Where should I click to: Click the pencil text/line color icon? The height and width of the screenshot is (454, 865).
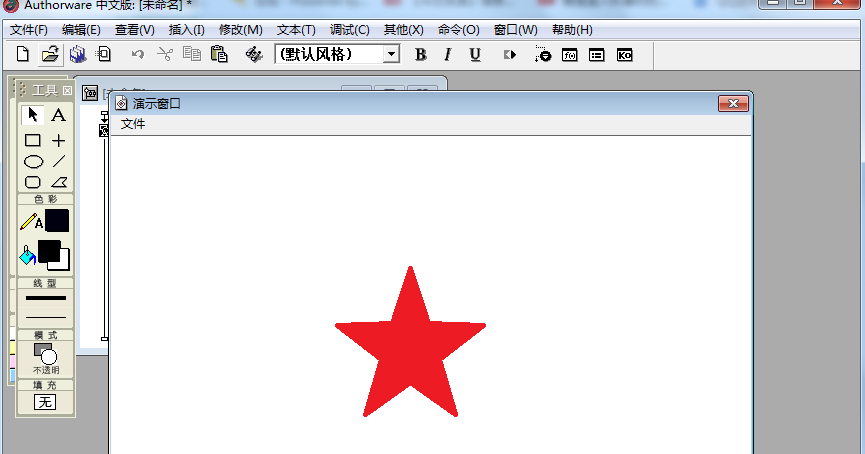[31, 222]
